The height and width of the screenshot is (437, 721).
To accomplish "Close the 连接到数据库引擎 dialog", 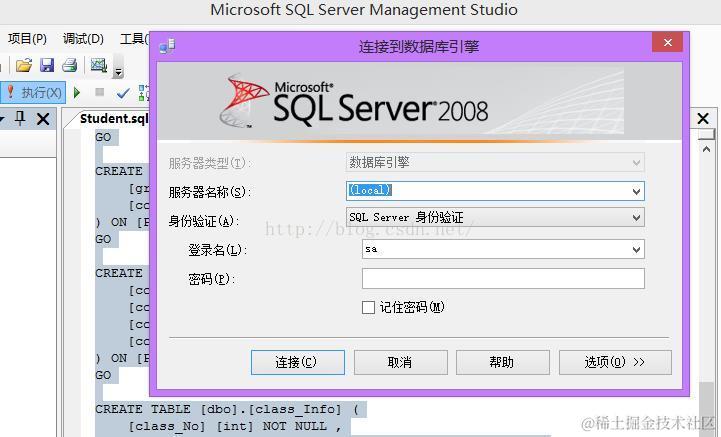I will pos(668,42).
